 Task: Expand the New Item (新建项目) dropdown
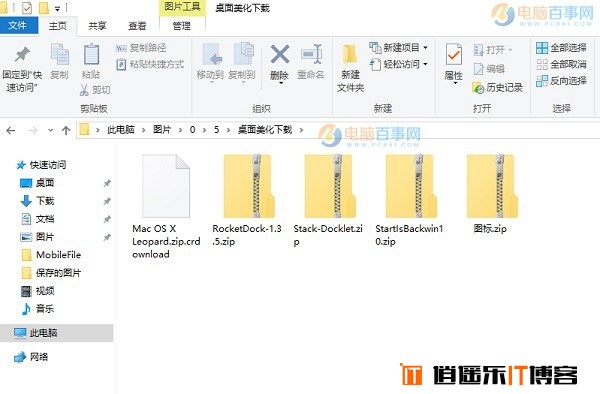click(425, 48)
